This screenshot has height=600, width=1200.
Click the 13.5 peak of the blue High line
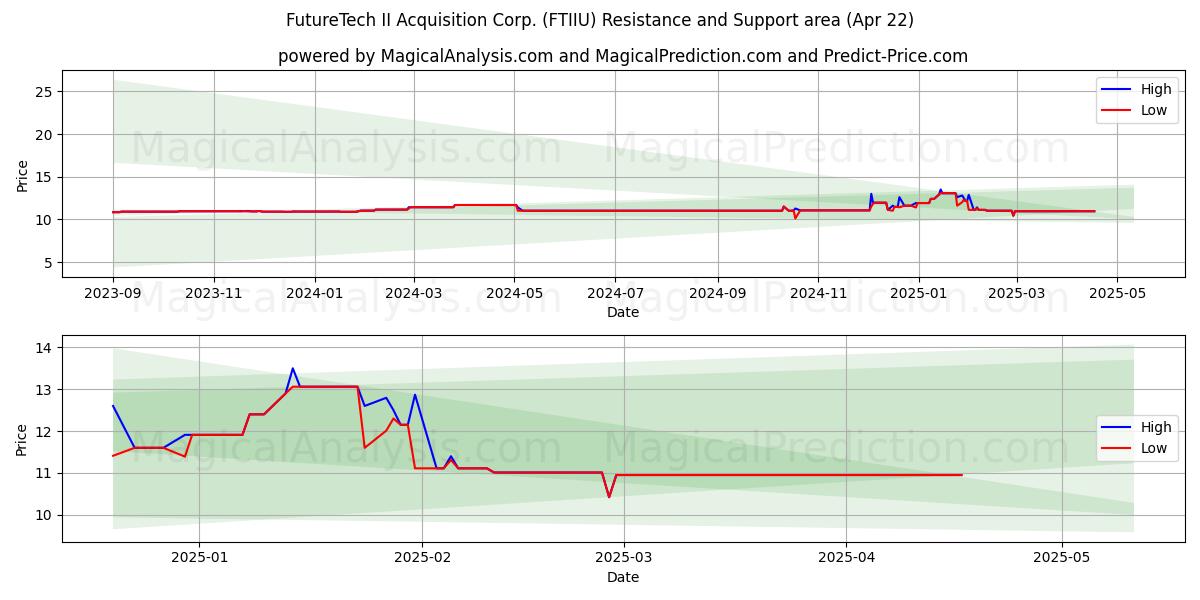coord(293,368)
